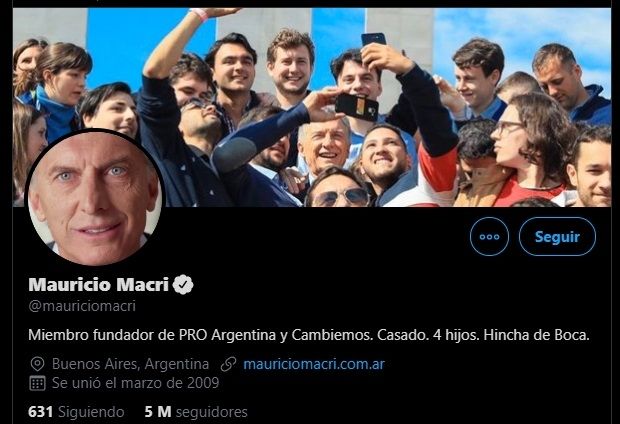This screenshot has width=620, height=424.
Task: Click the Buenos Aires, Argentina location text
Action: [130, 364]
